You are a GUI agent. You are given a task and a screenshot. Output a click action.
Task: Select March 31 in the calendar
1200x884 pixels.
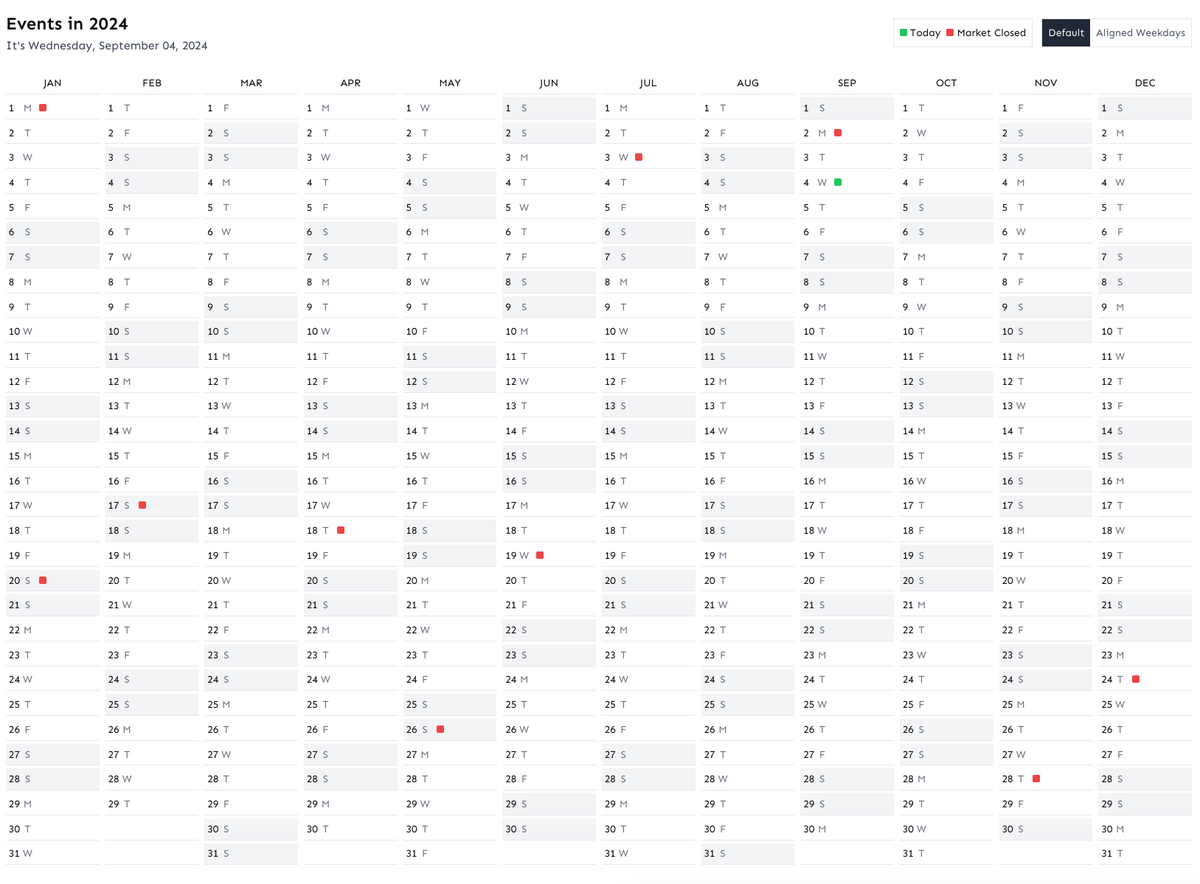coord(251,853)
